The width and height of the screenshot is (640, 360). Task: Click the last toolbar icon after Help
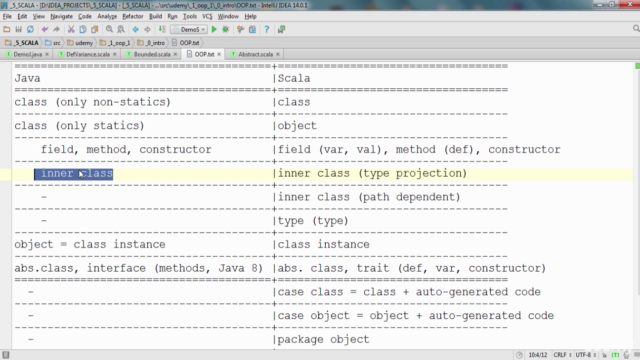pyautogui.click(x=281, y=29)
